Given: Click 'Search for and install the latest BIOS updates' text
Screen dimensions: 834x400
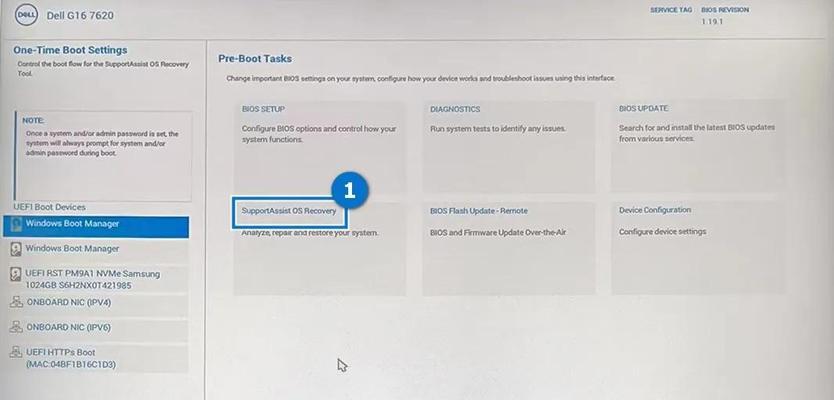Looking at the screenshot, I should (x=697, y=133).
